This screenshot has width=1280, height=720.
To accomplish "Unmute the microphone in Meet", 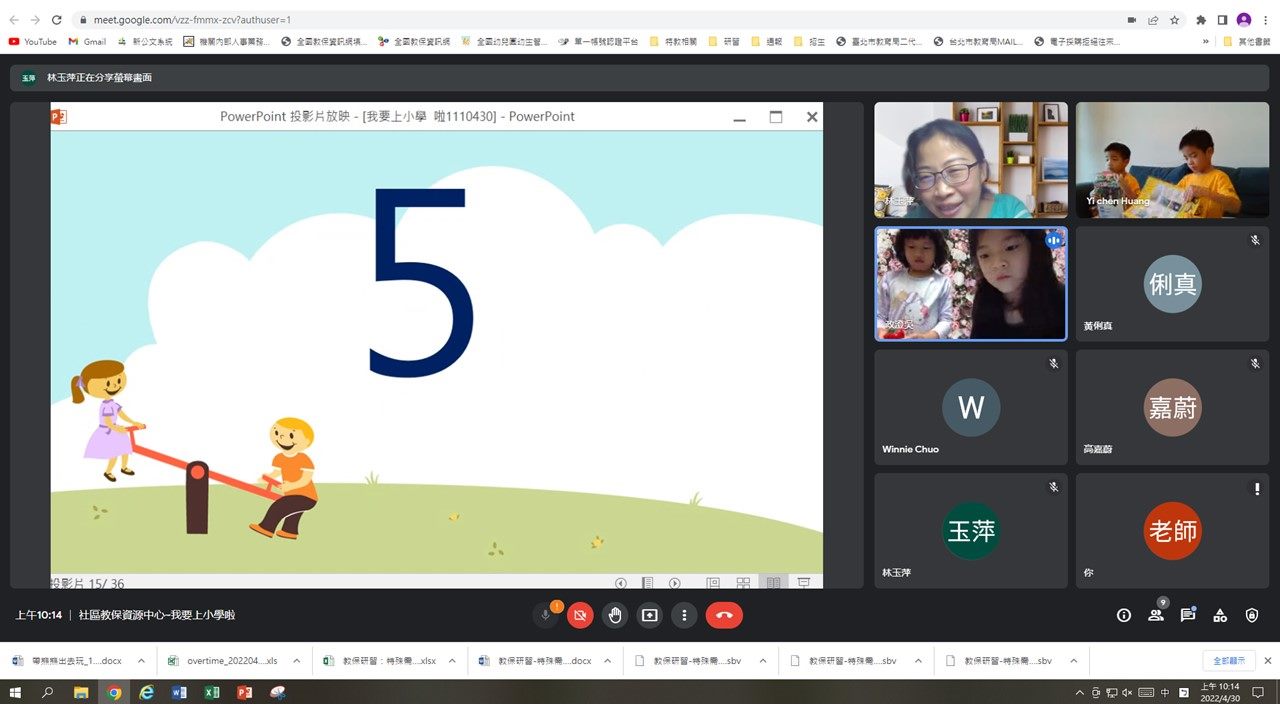I will (546, 616).
